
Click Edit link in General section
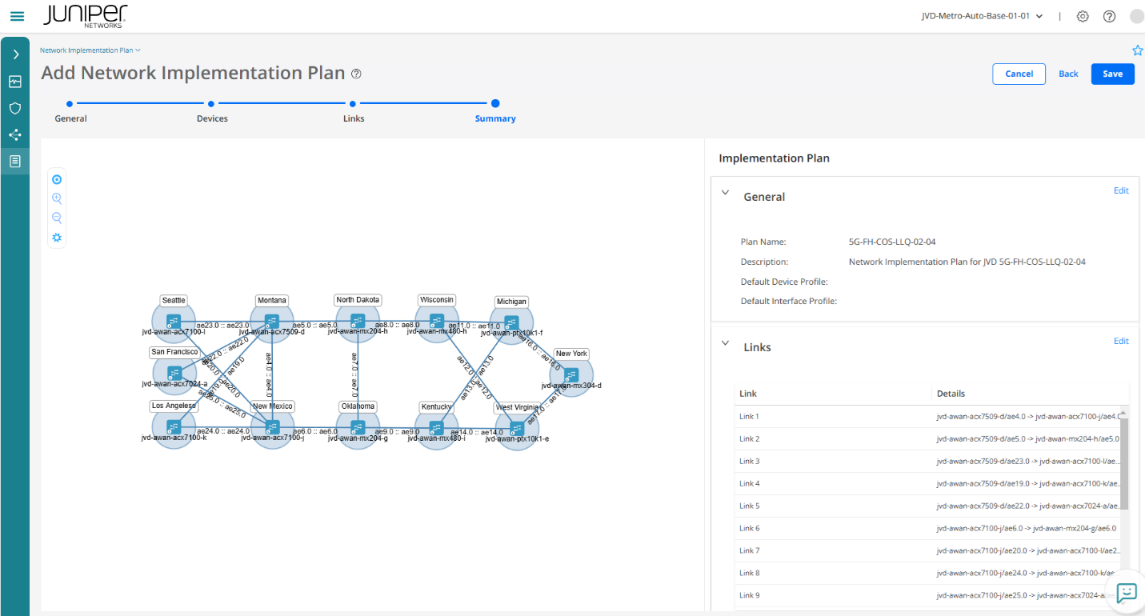click(x=1121, y=191)
